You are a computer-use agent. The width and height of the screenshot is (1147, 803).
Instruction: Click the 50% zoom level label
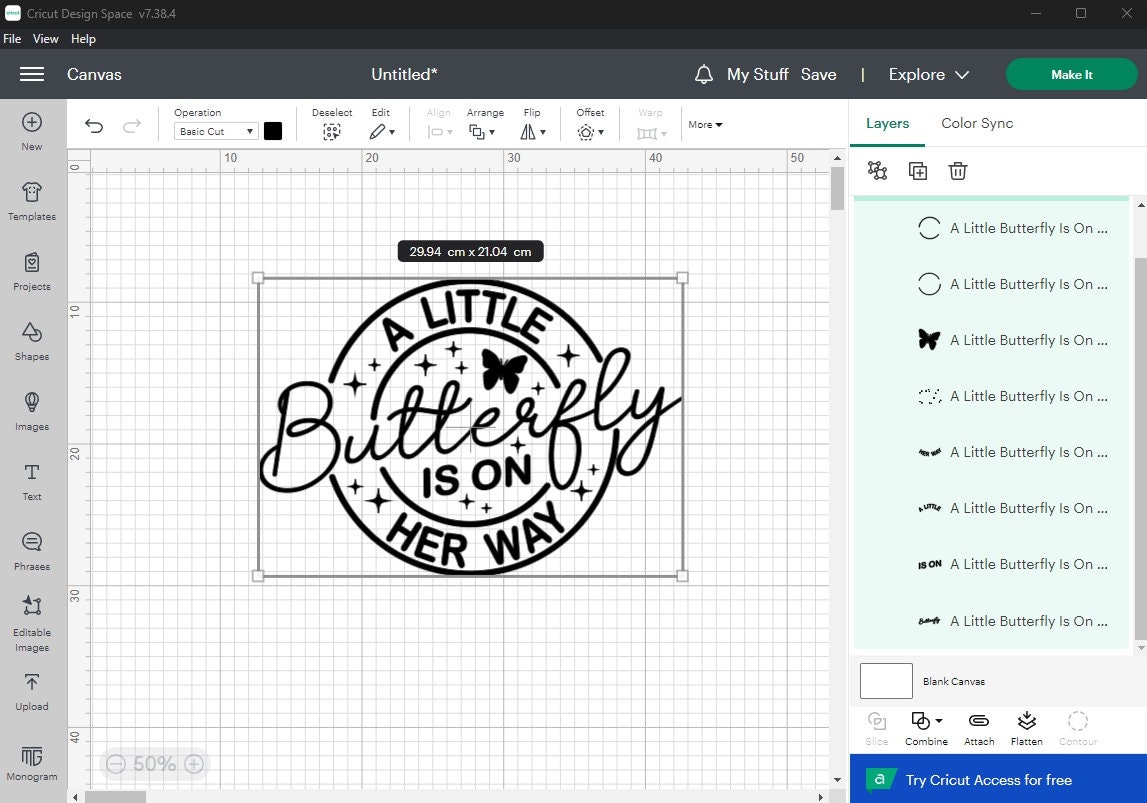click(x=154, y=764)
